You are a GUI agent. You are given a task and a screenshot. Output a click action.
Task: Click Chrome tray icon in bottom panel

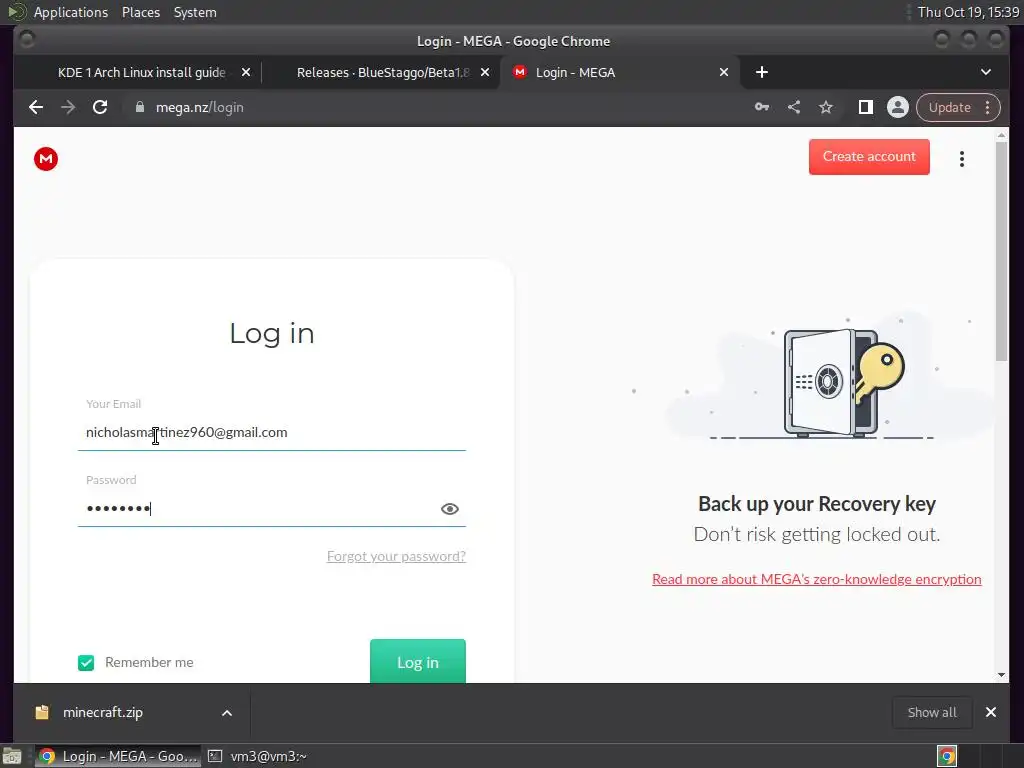(946, 756)
